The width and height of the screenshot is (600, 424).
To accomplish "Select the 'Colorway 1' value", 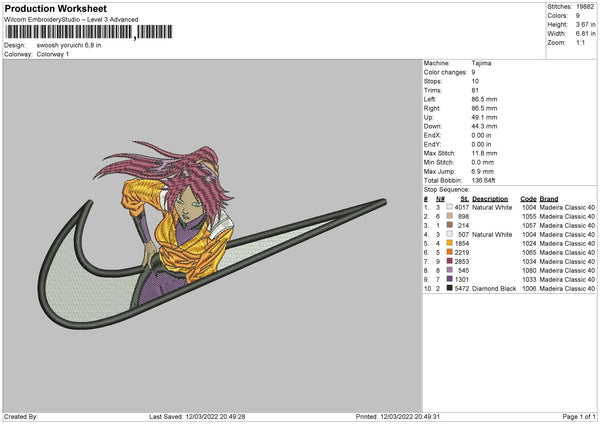I will click(53, 54).
